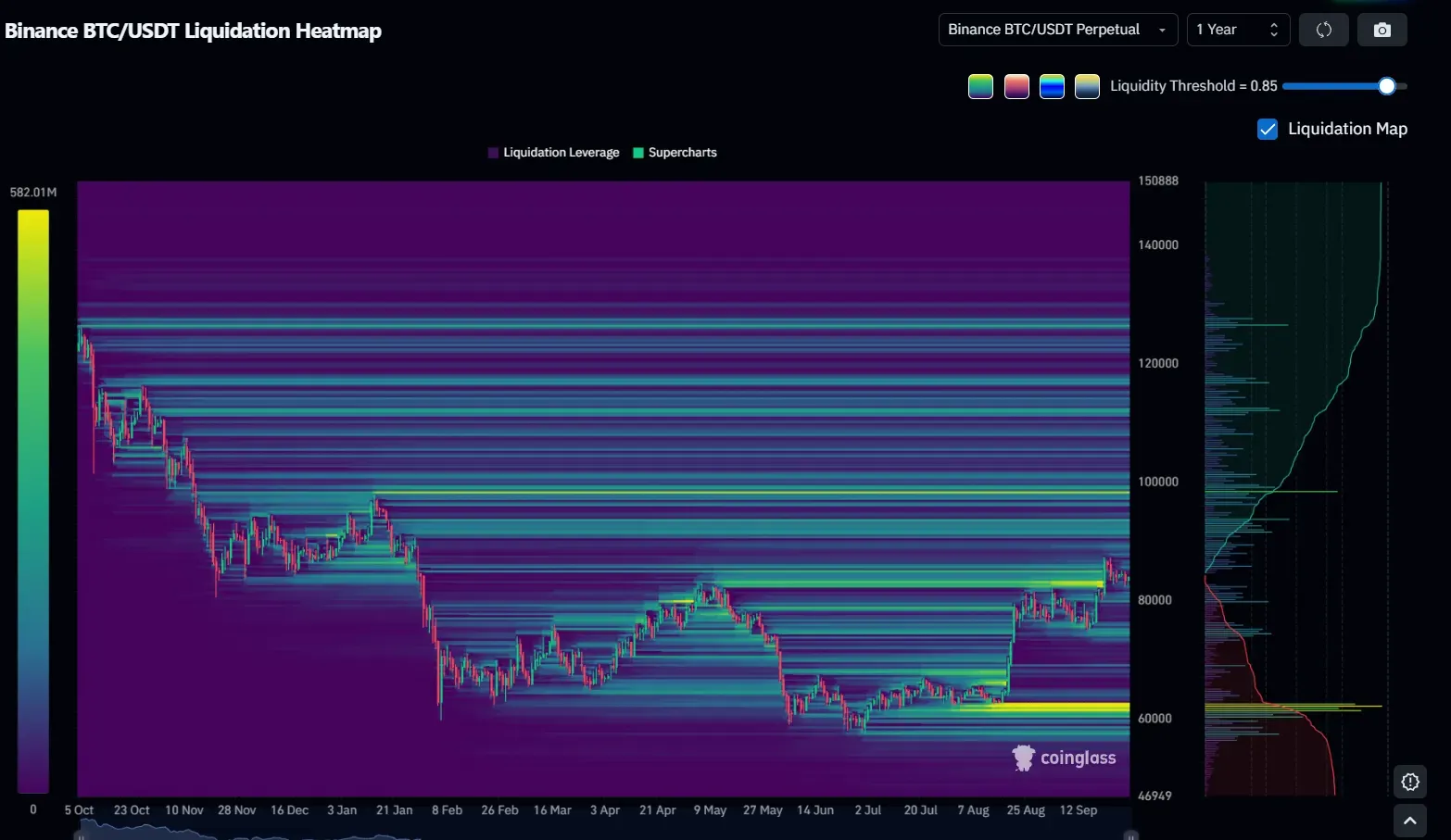Uncheck the Liquidation Map checkbox
The image size is (1451, 840).
[1268, 129]
